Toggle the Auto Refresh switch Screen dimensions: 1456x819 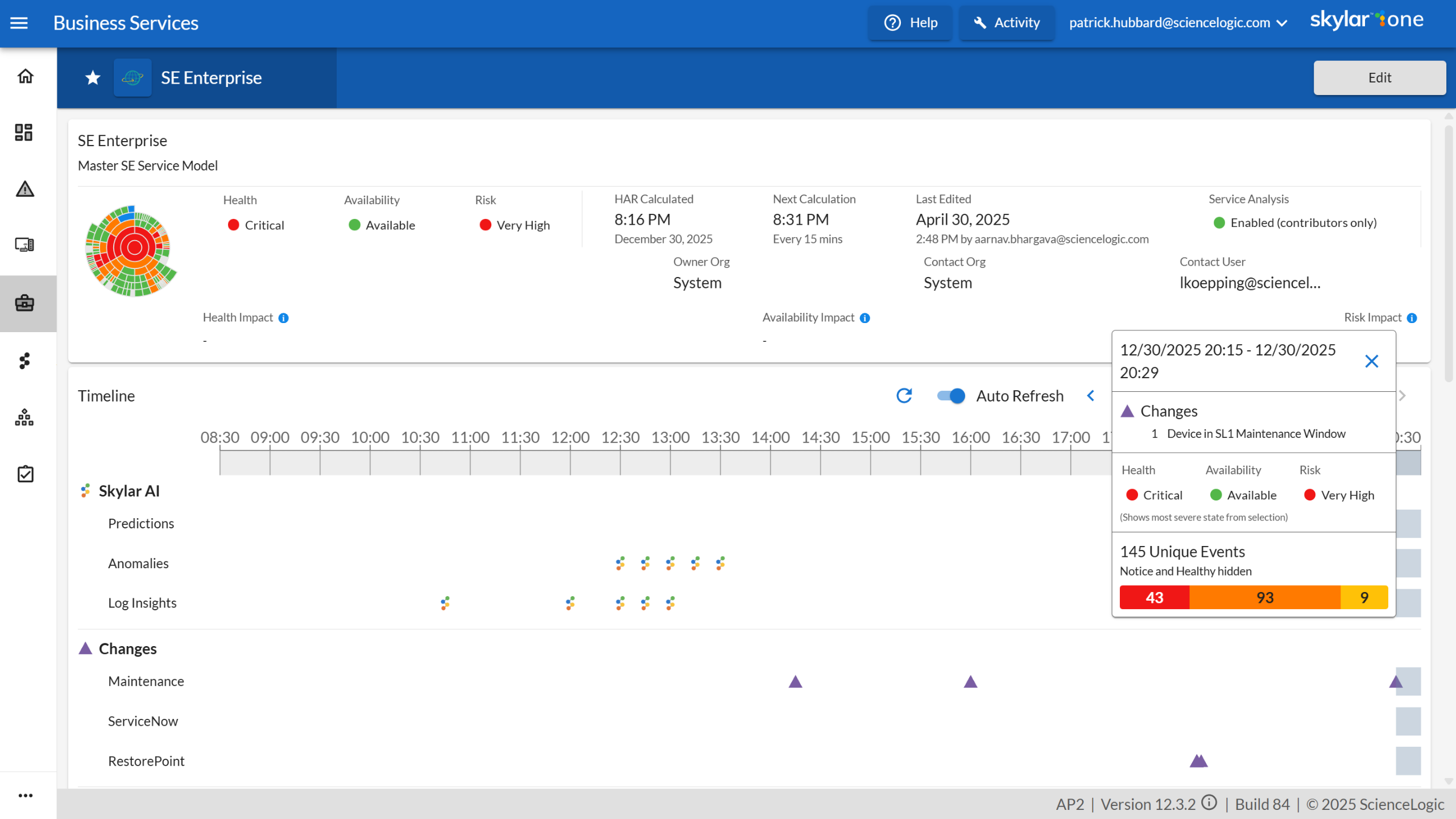click(x=951, y=396)
